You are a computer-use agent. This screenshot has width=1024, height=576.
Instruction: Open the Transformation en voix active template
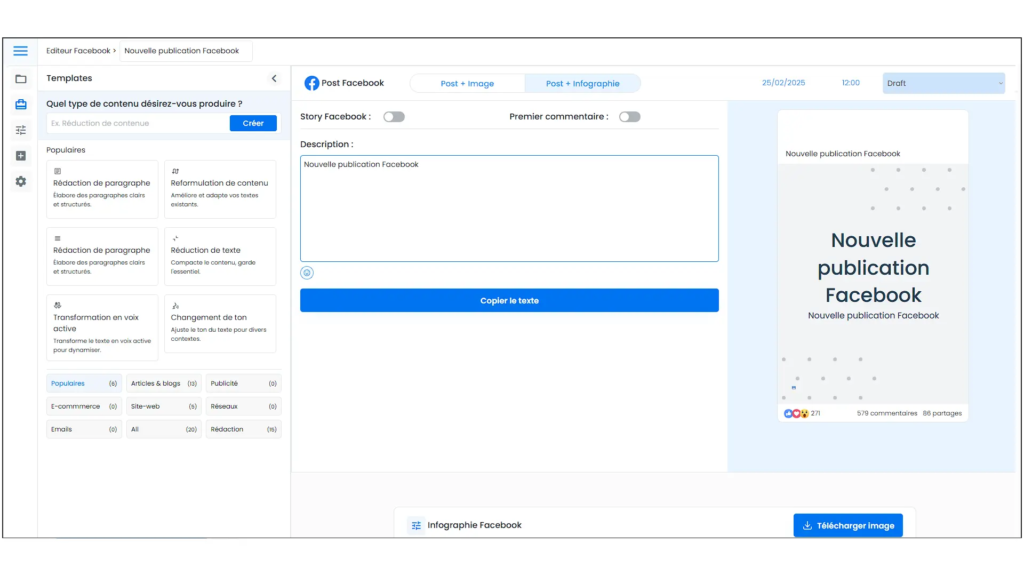[102, 327]
